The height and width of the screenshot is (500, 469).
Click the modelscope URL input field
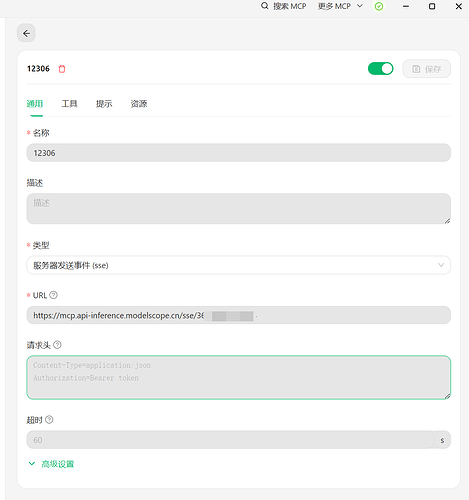239,315
